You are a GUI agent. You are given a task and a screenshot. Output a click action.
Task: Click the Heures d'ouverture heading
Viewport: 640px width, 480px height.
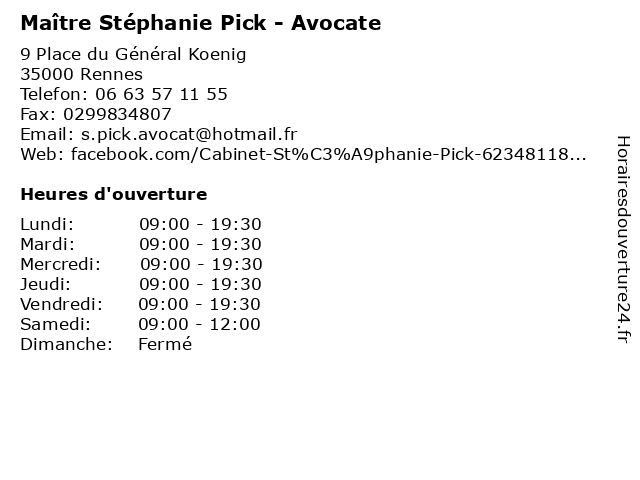(113, 193)
